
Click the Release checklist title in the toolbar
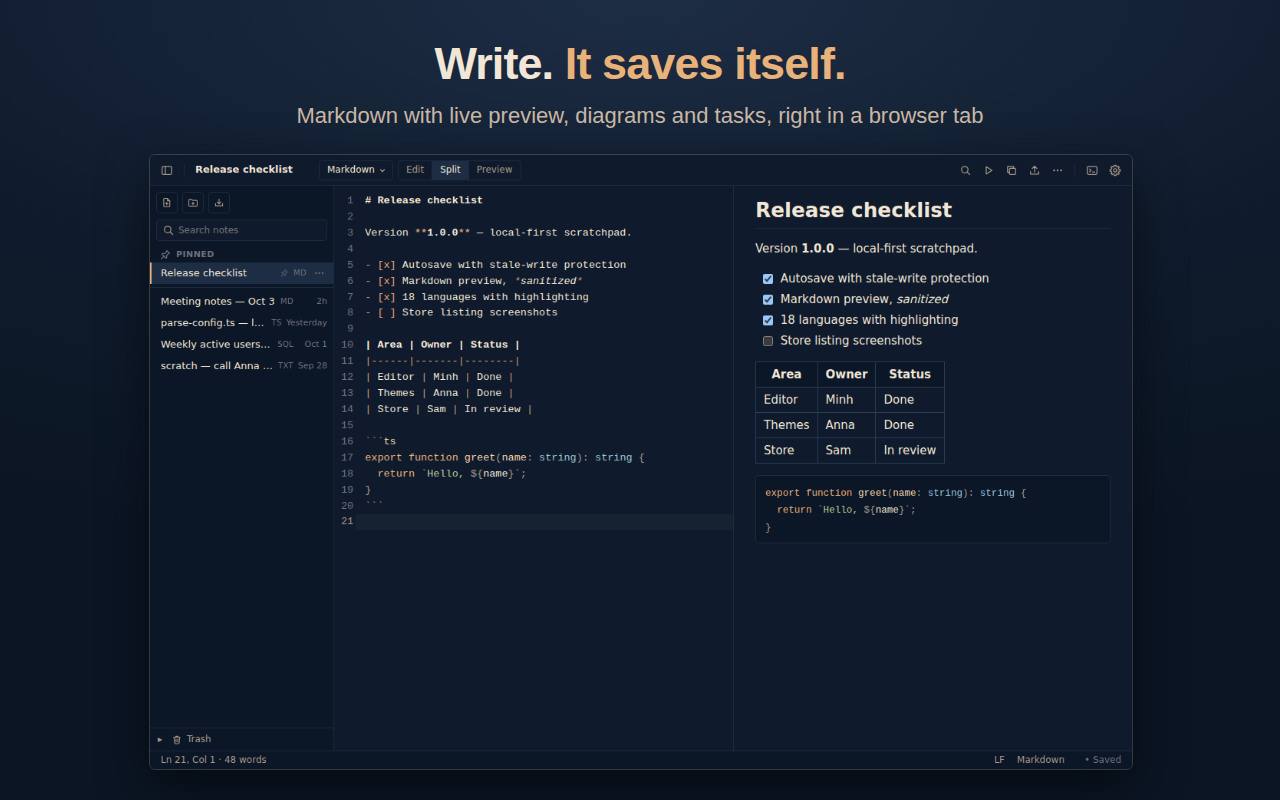click(x=244, y=170)
